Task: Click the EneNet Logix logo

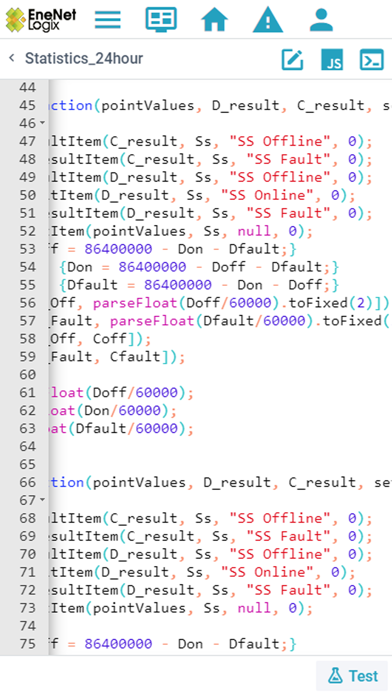Action: click(x=41, y=20)
